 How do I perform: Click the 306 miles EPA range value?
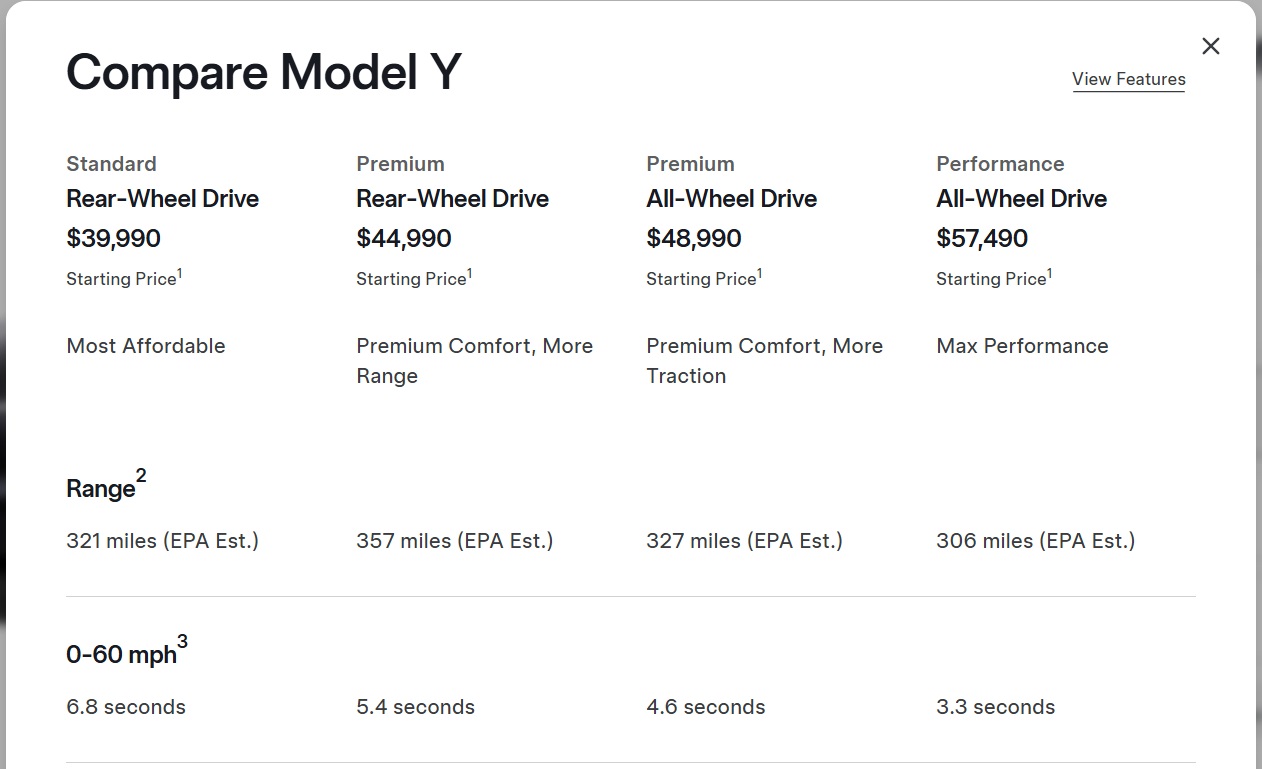(1035, 541)
